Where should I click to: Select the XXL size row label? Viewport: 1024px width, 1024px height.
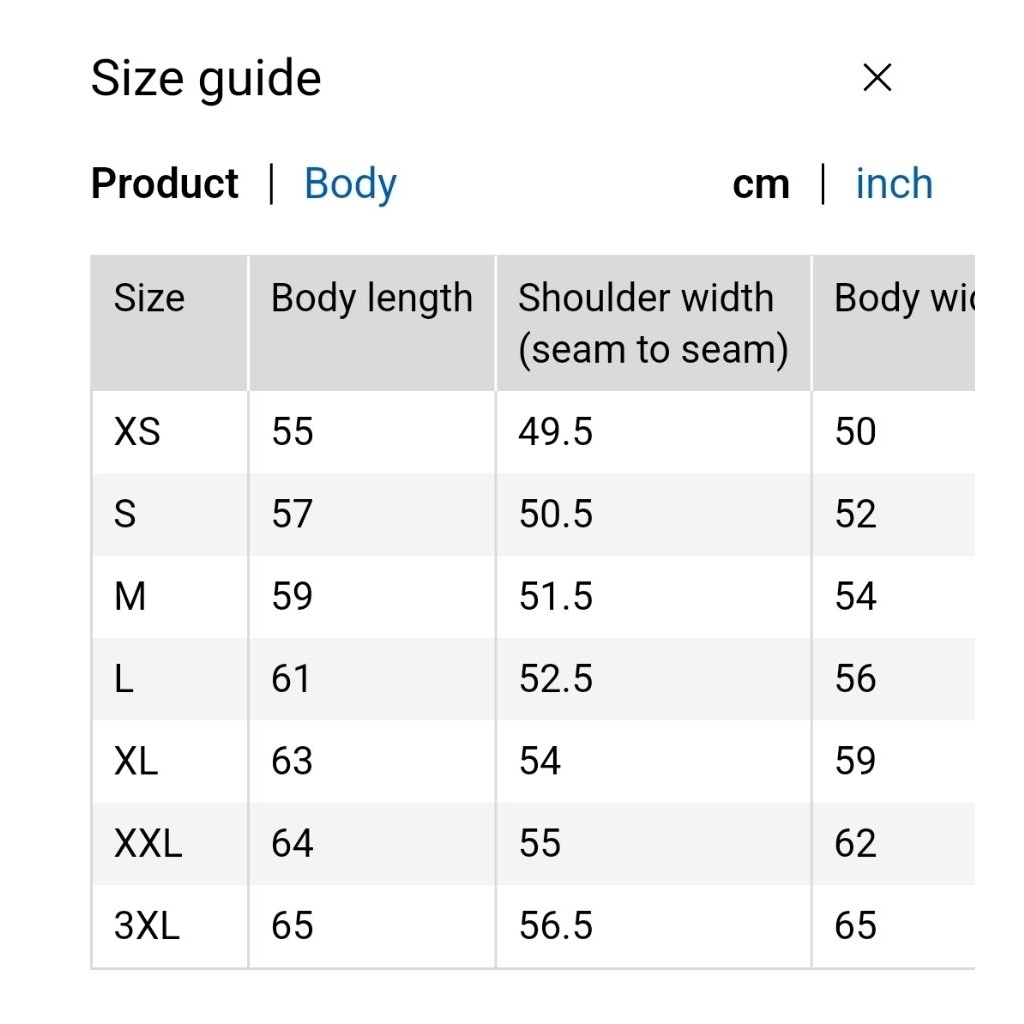click(148, 844)
